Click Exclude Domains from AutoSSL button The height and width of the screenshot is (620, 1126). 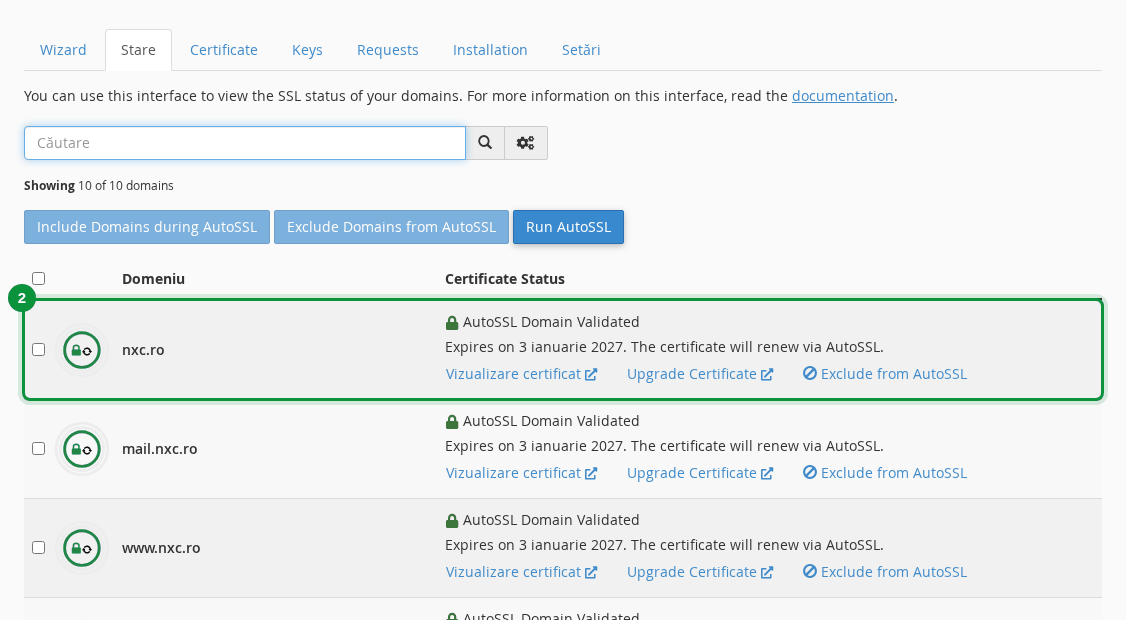[391, 227]
